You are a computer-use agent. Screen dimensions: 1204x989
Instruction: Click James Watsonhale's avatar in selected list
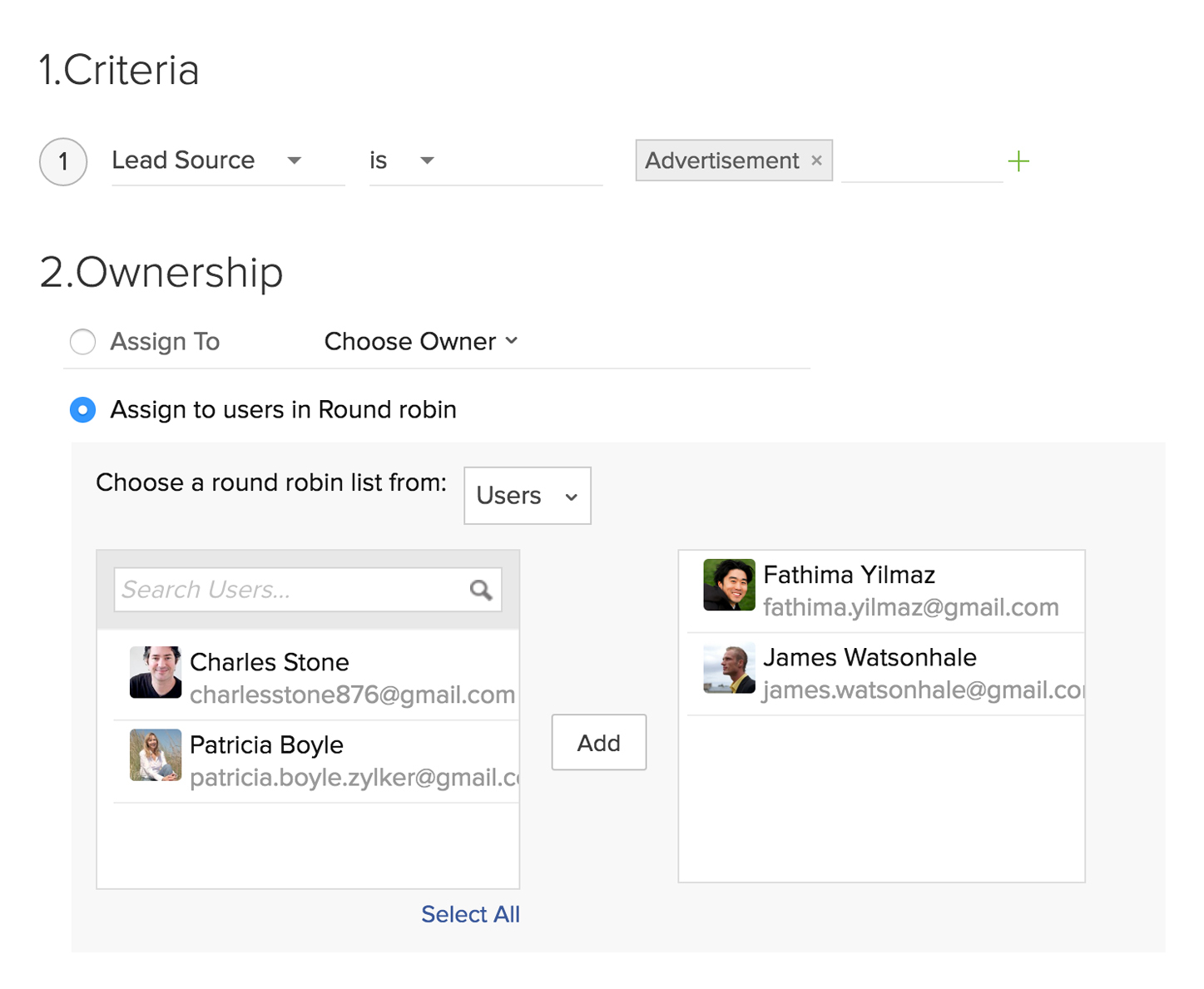pos(729,668)
